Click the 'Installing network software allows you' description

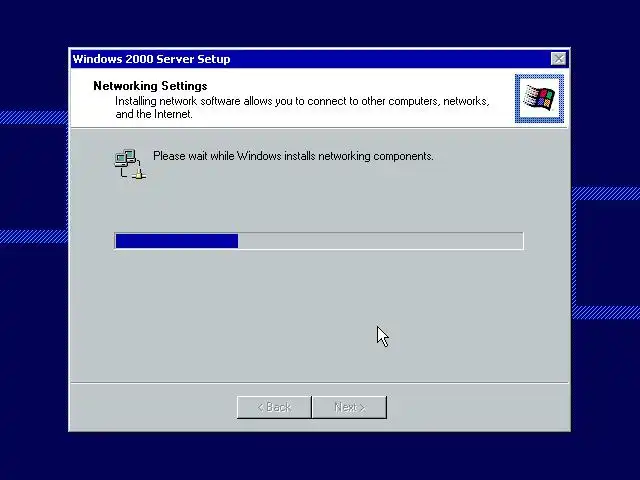302,107
